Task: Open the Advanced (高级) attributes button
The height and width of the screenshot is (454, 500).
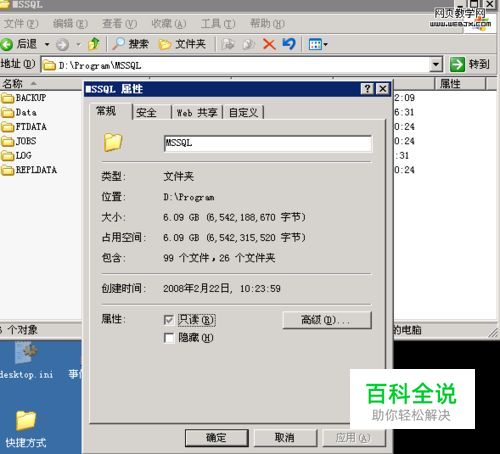Action: [x=327, y=320]
